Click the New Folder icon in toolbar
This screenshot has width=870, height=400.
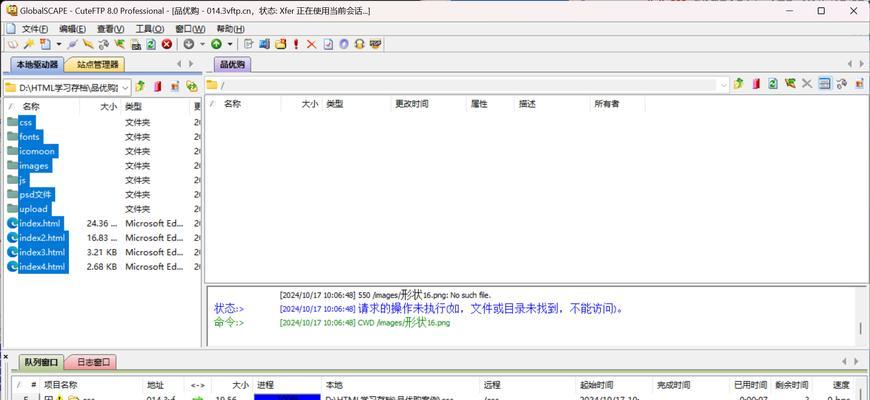[x=281, y=44]
